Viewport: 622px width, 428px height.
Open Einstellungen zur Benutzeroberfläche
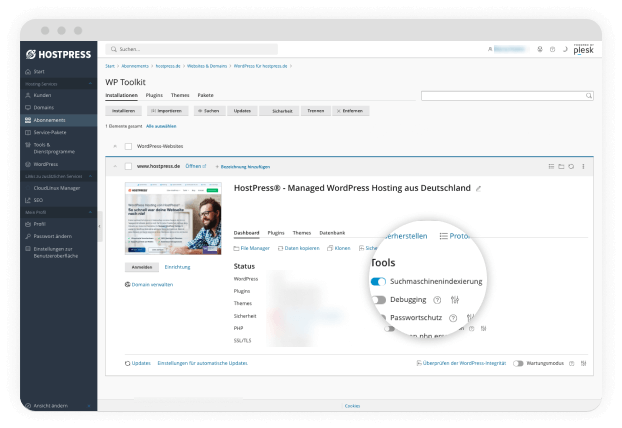point(56,252)
